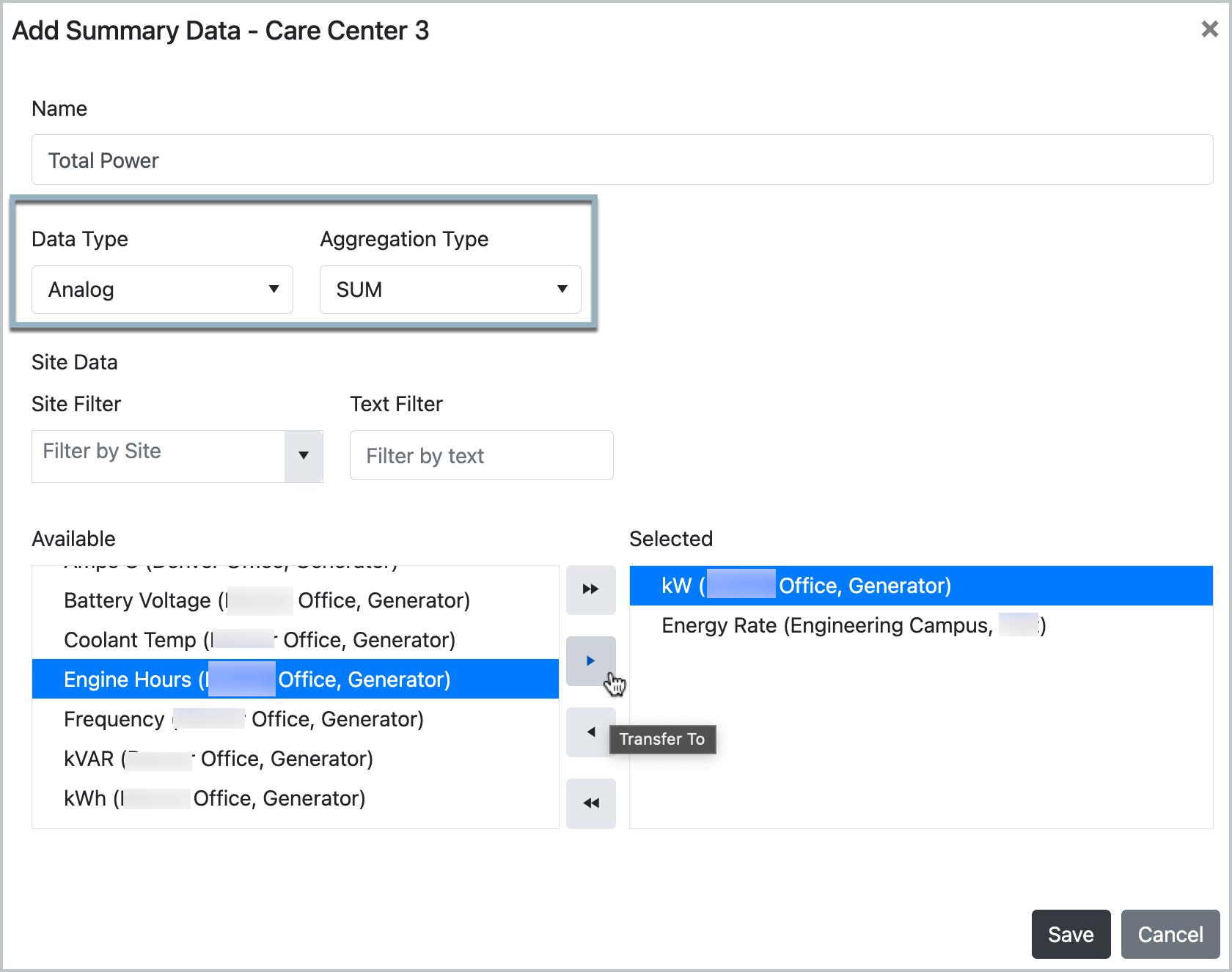This screenshot has width=1232, height=972.
Task: Select Battery Voltage in Available list
Action: [267, 600]
